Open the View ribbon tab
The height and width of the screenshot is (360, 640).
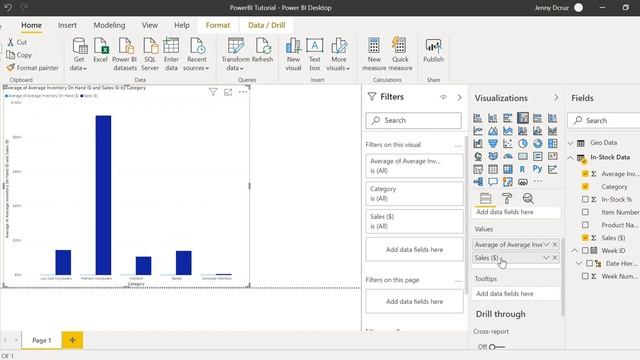[150, 25]
